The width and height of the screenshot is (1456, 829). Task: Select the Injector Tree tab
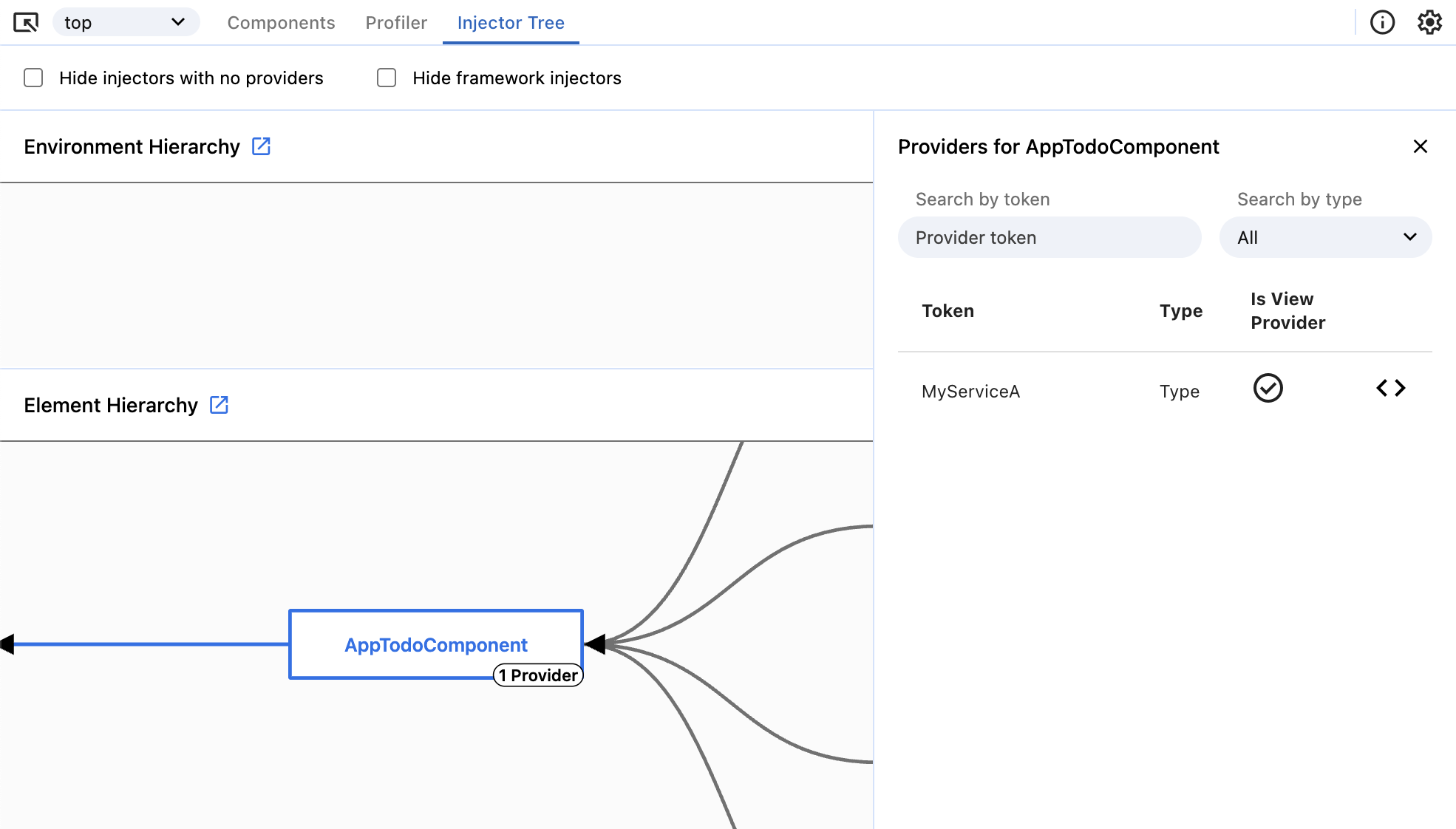[x=511, y=23]
